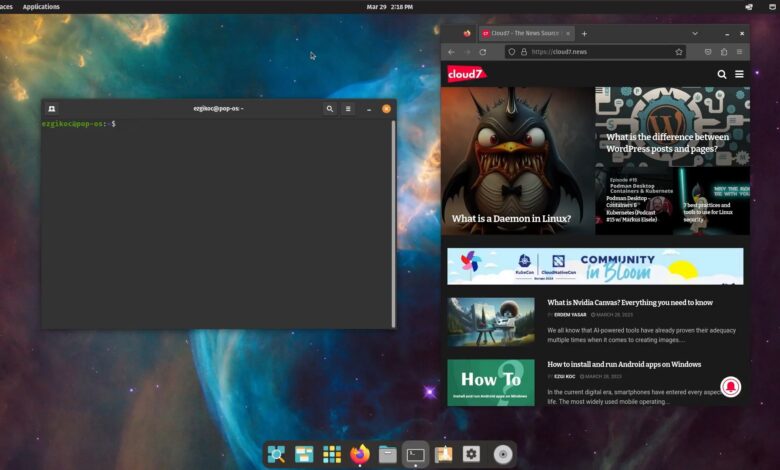Open the Files folder icon in dock
The image size is (780, 470).
click(x=388, y=454)
